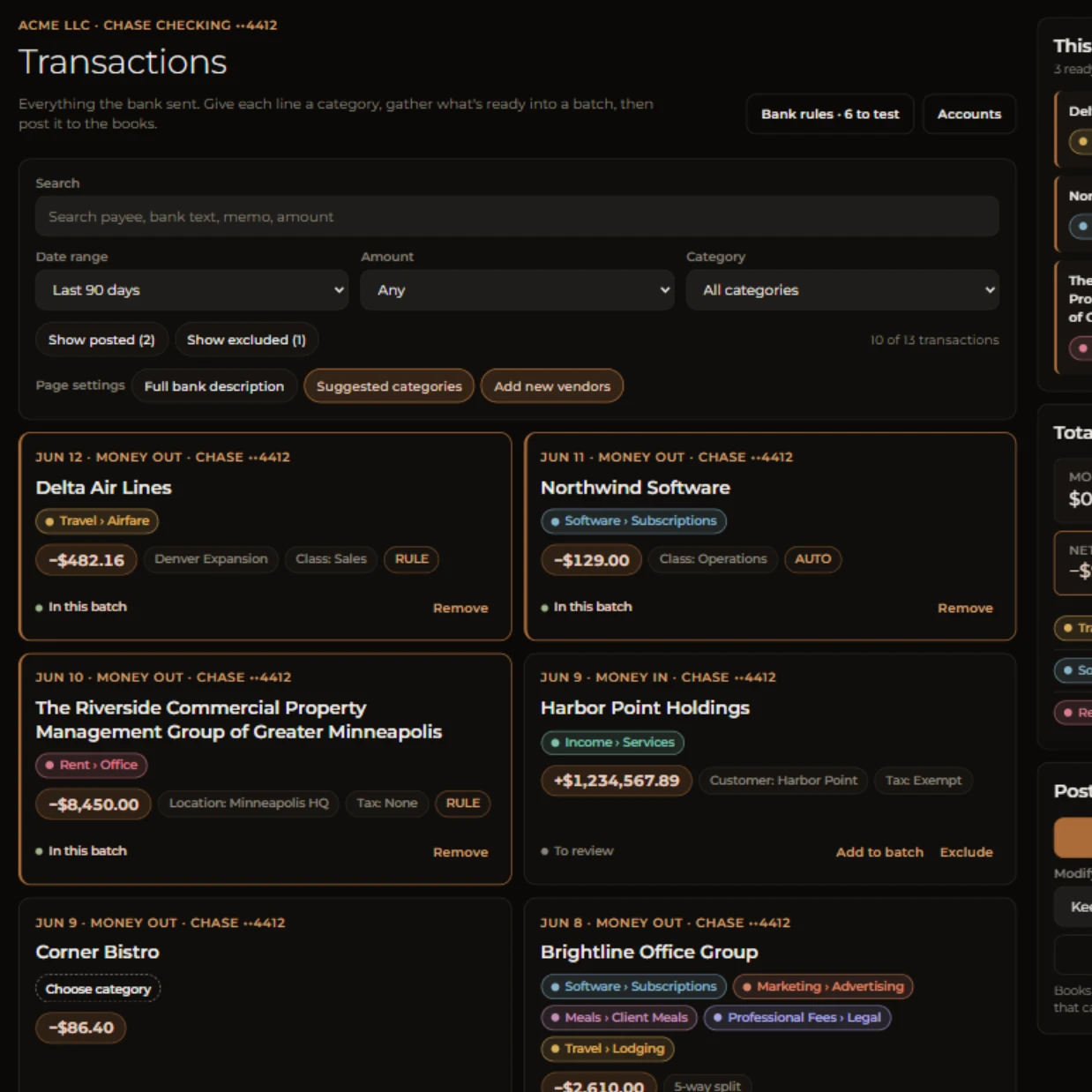1092x1092 pixels.
Task: Choose category for Corner Bistro
Action: click(x=98, y=989)
